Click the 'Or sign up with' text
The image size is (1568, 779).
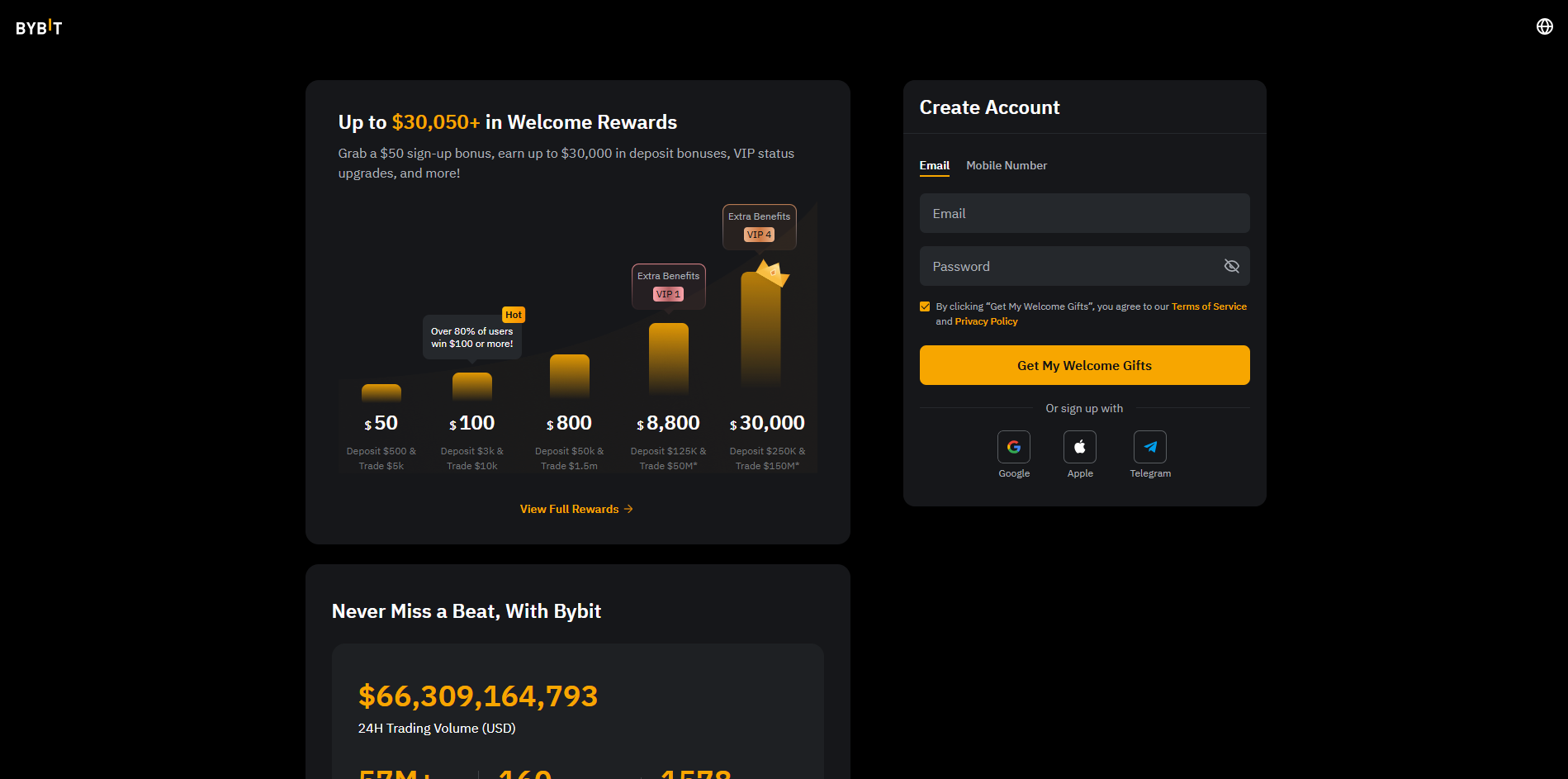(x=1084, y=408)
